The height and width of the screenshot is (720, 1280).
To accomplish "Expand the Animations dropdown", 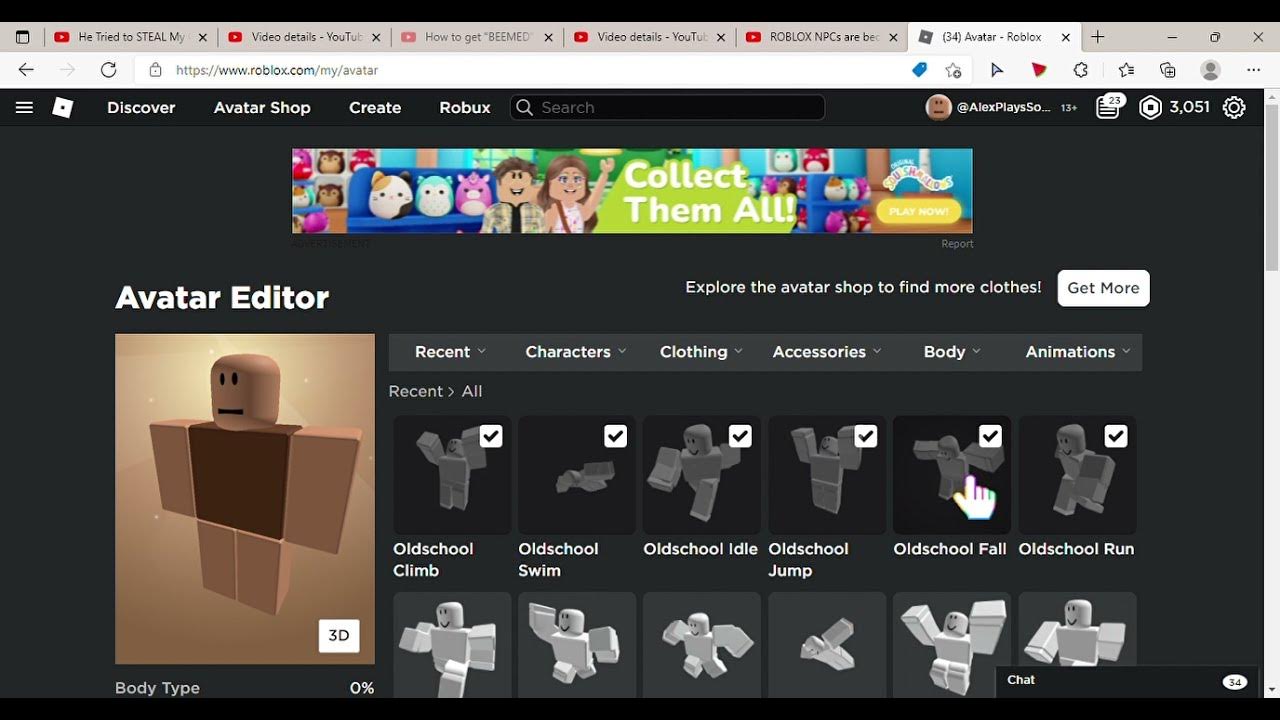I will [x=1078, y=352].
